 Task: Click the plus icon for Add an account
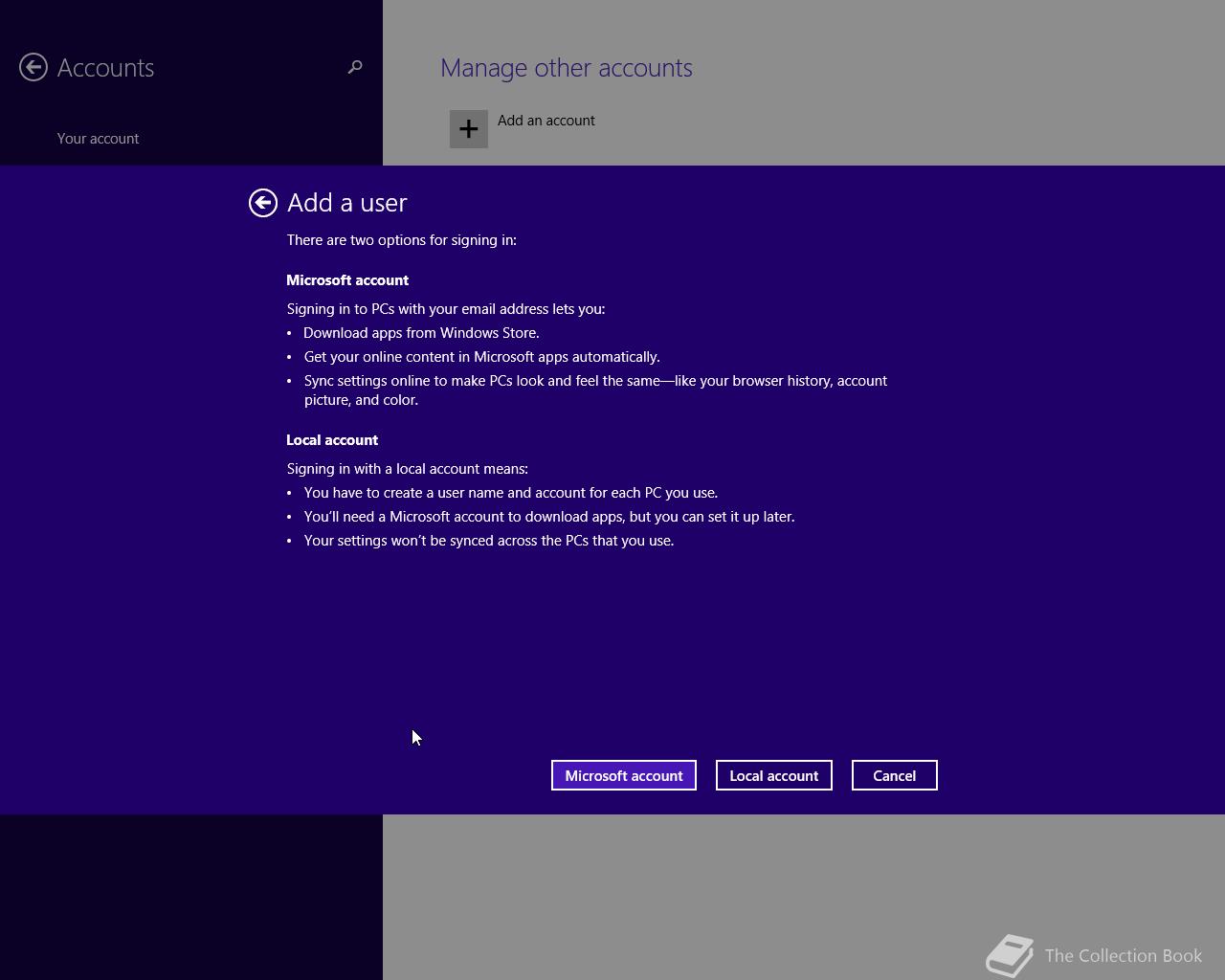469,129
